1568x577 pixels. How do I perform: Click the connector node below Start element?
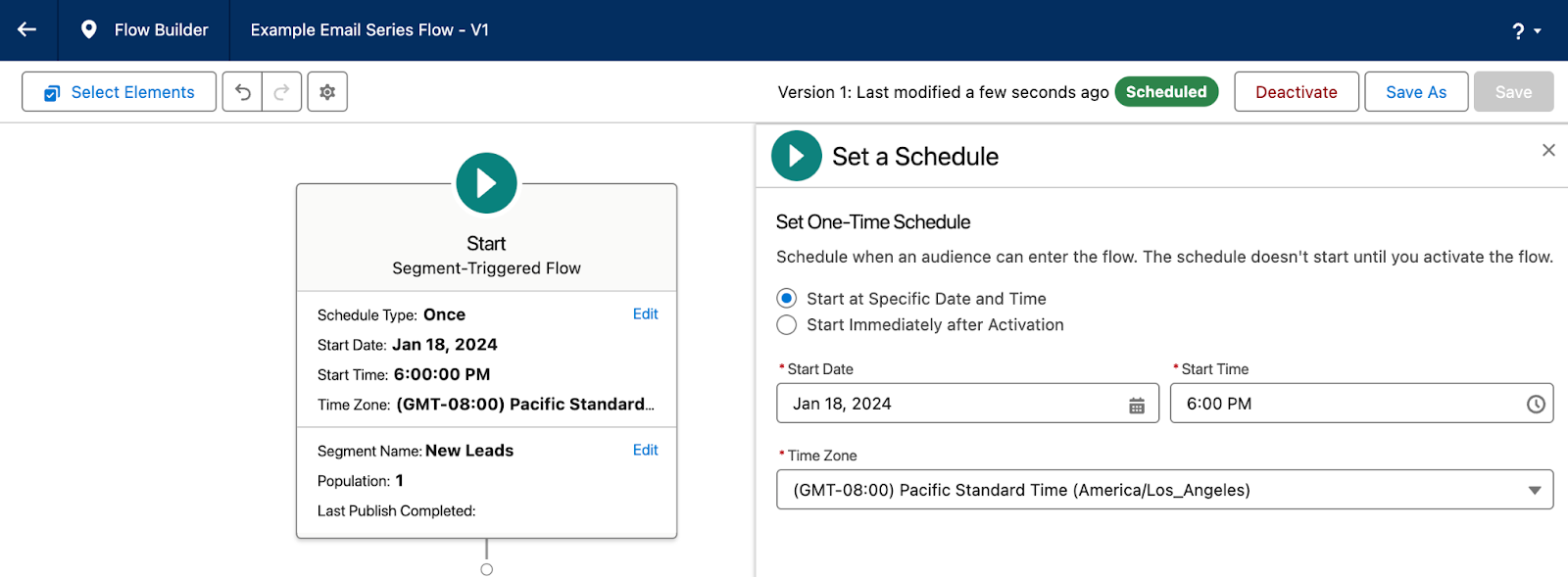coord(486,569)
